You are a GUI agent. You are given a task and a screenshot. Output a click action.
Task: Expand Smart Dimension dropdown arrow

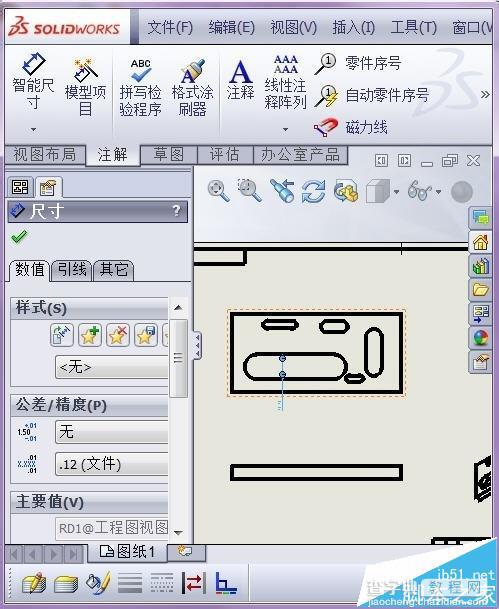coord(33,129)
